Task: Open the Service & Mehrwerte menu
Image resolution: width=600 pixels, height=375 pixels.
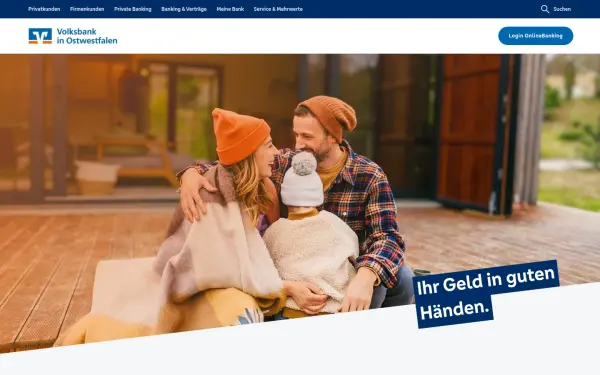Action: (x=278, y=9)
